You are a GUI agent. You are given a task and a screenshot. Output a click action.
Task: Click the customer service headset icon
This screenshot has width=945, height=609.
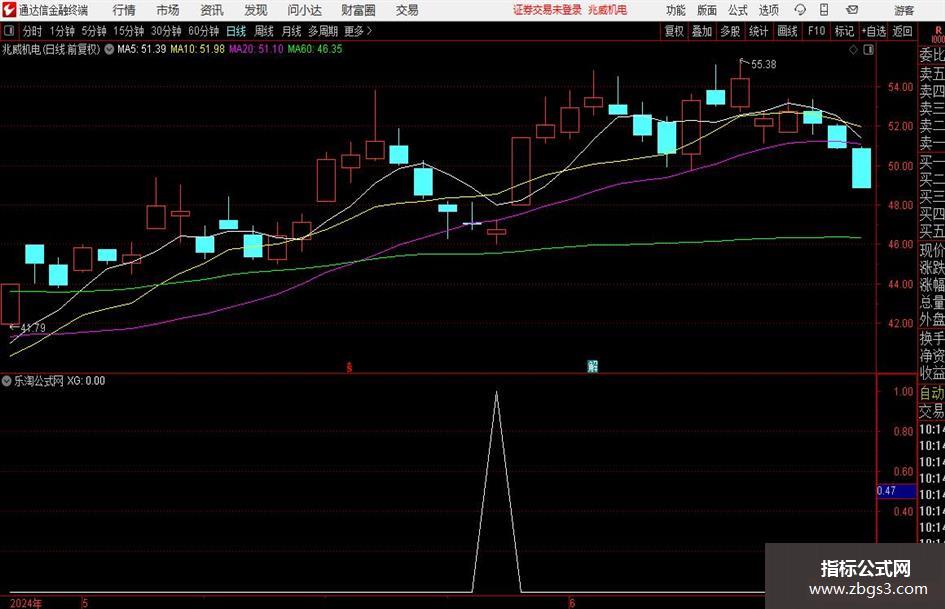coord(800,10)
